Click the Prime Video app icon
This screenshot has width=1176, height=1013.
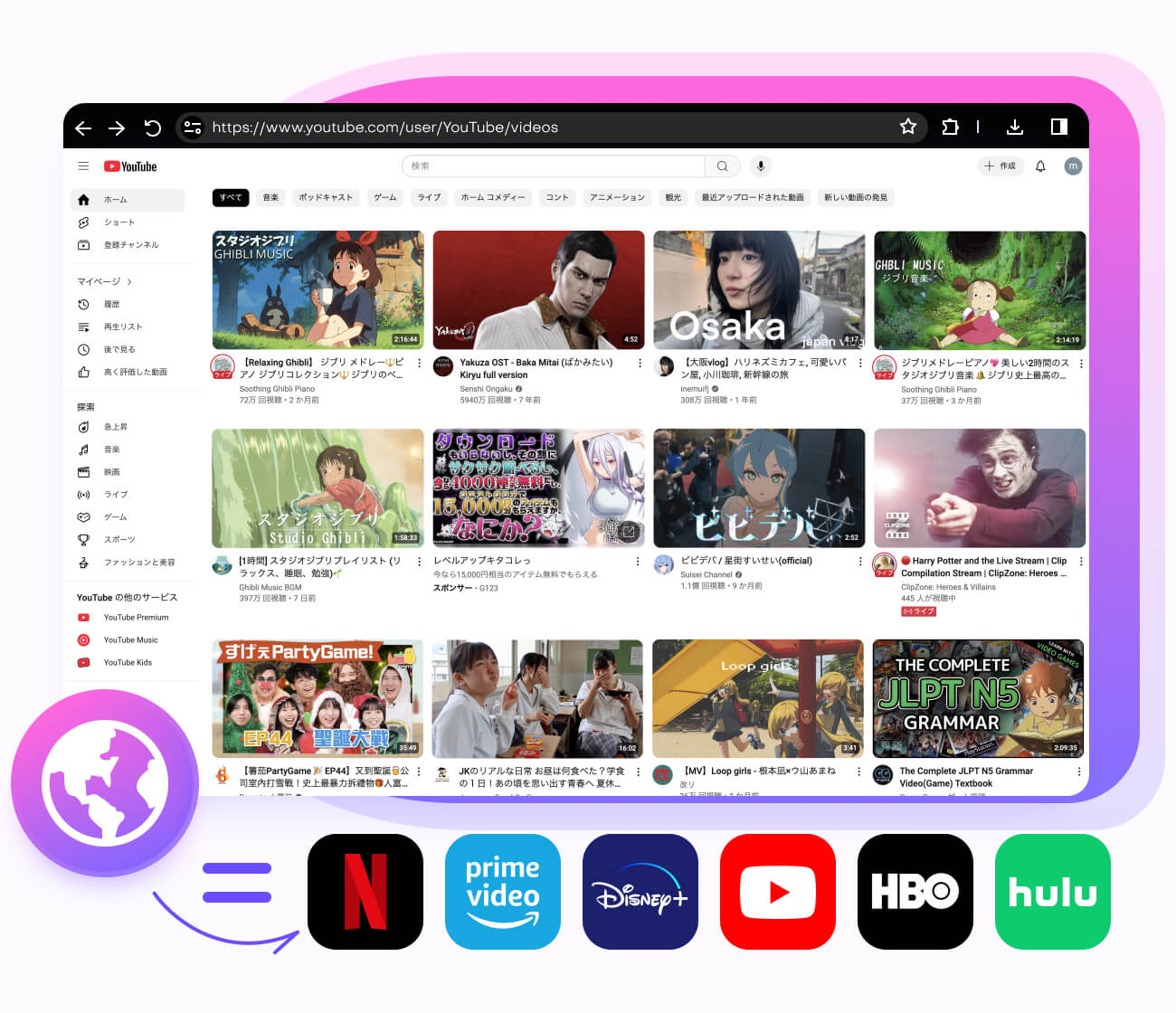pos(503,892)
